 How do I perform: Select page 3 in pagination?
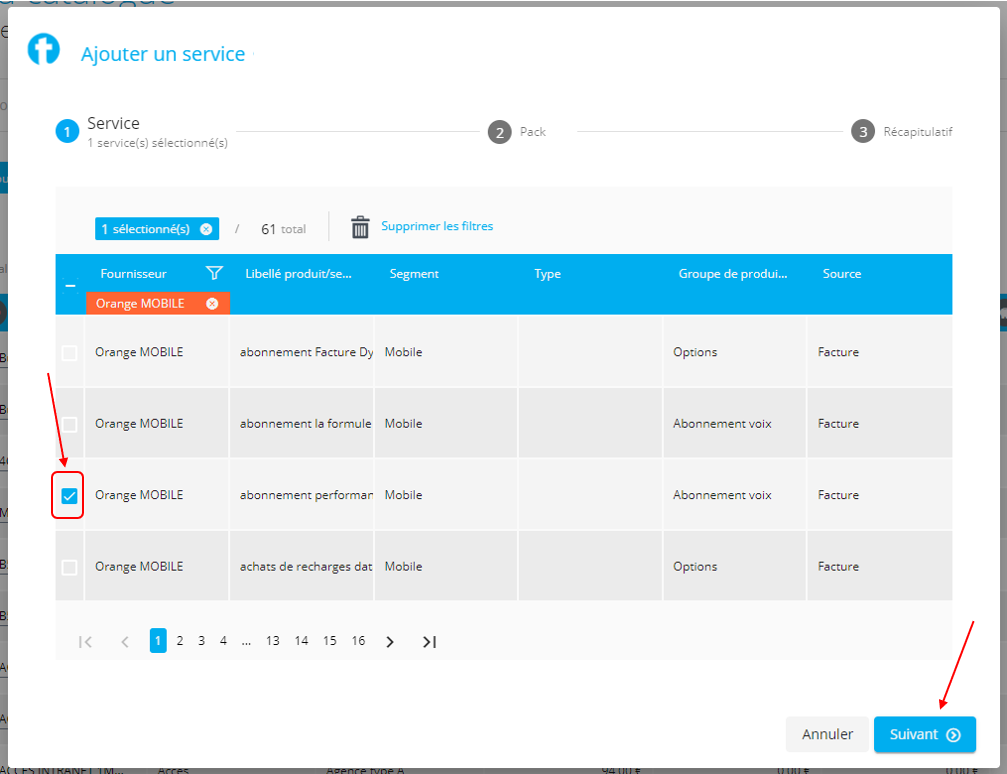tap(202, 640)
